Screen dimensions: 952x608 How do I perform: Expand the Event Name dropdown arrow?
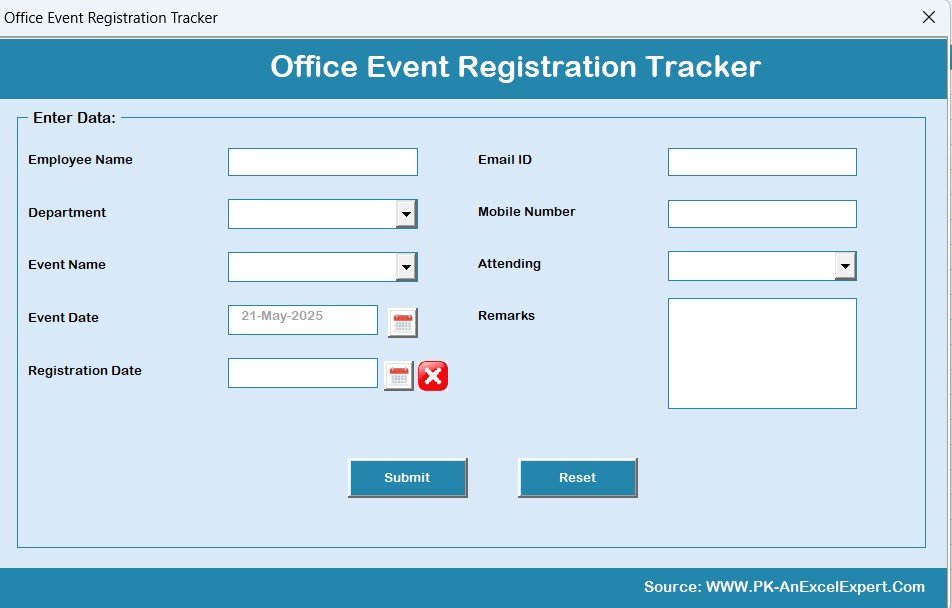coord(405,267)
